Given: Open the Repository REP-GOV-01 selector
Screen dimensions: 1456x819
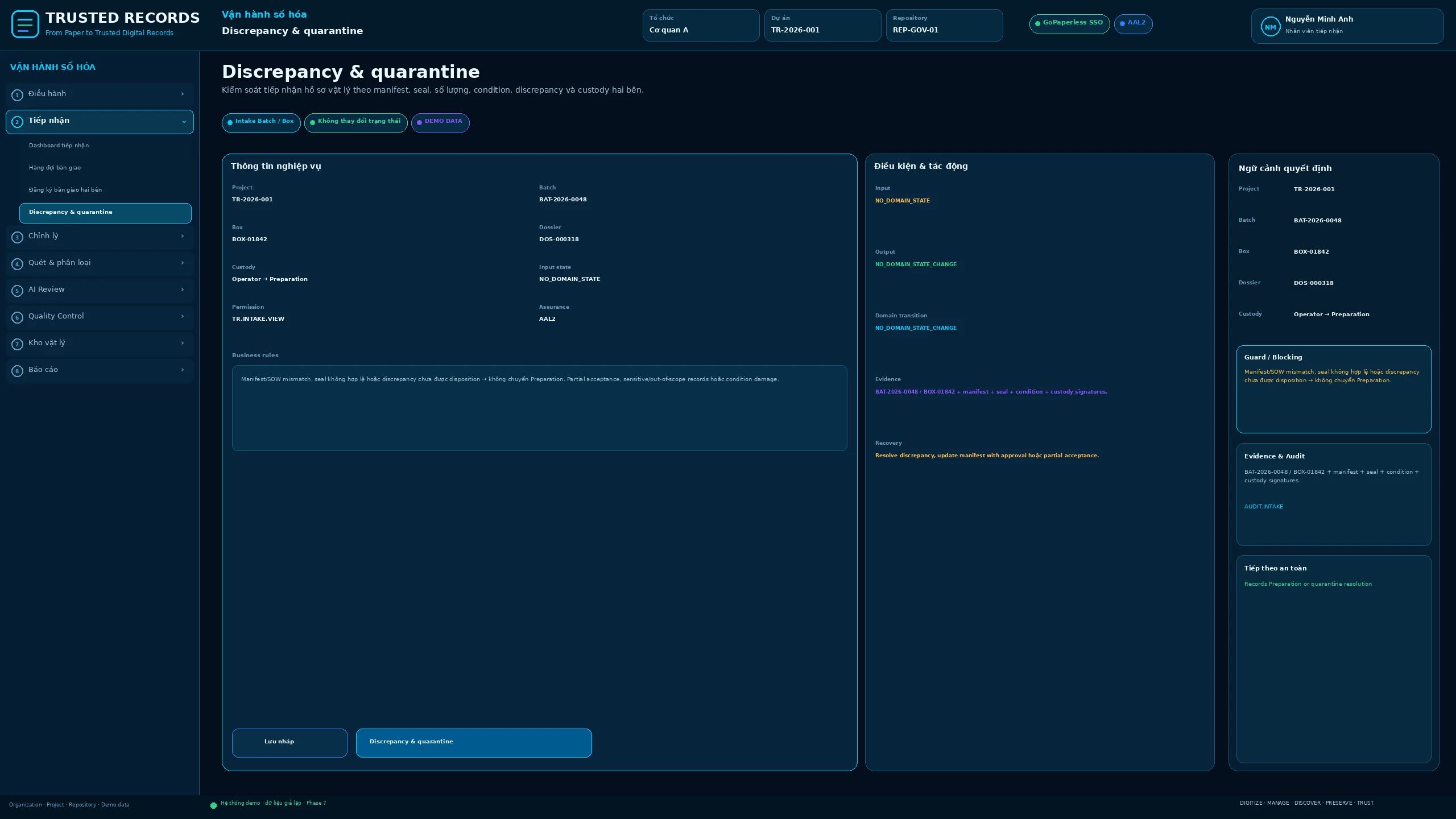Looking at the screenshot, I should pos(944,25).
